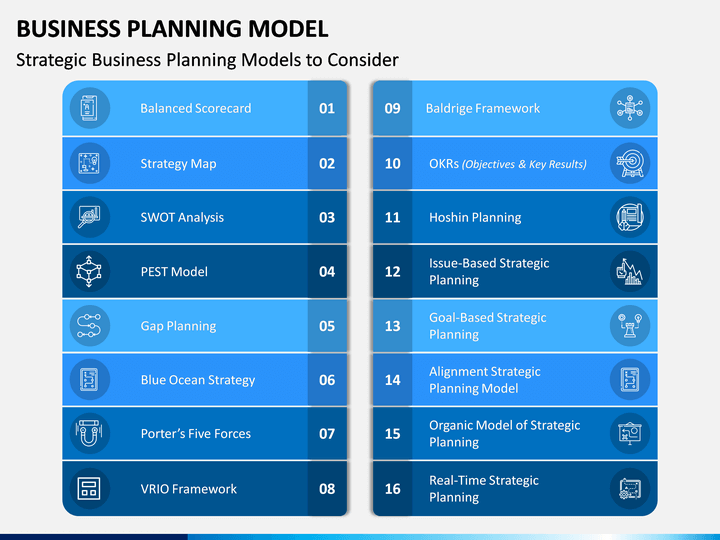720x540 pixels.
Task: Click the Balanced Scorecard phone icon
Action: pyautogui.click(x=90, y=108)
